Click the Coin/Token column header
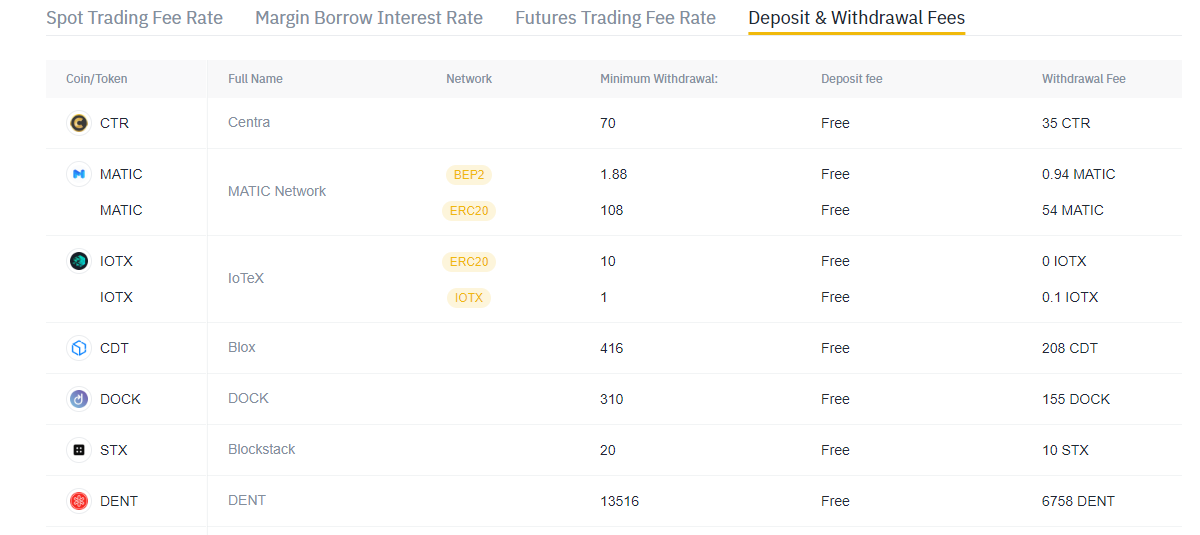The image size is (1200, 535). coord(97,79)
